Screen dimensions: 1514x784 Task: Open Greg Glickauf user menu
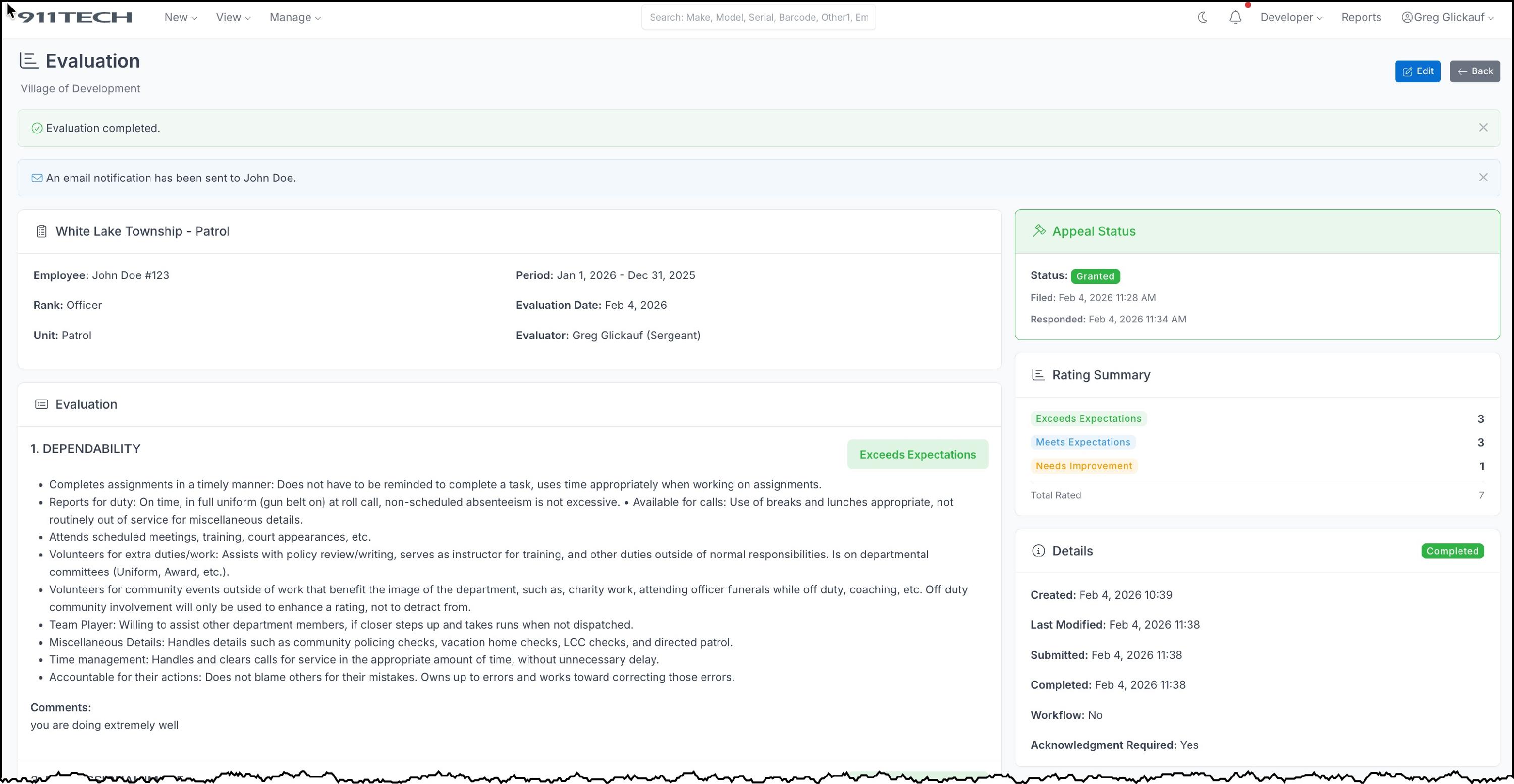1447,18
